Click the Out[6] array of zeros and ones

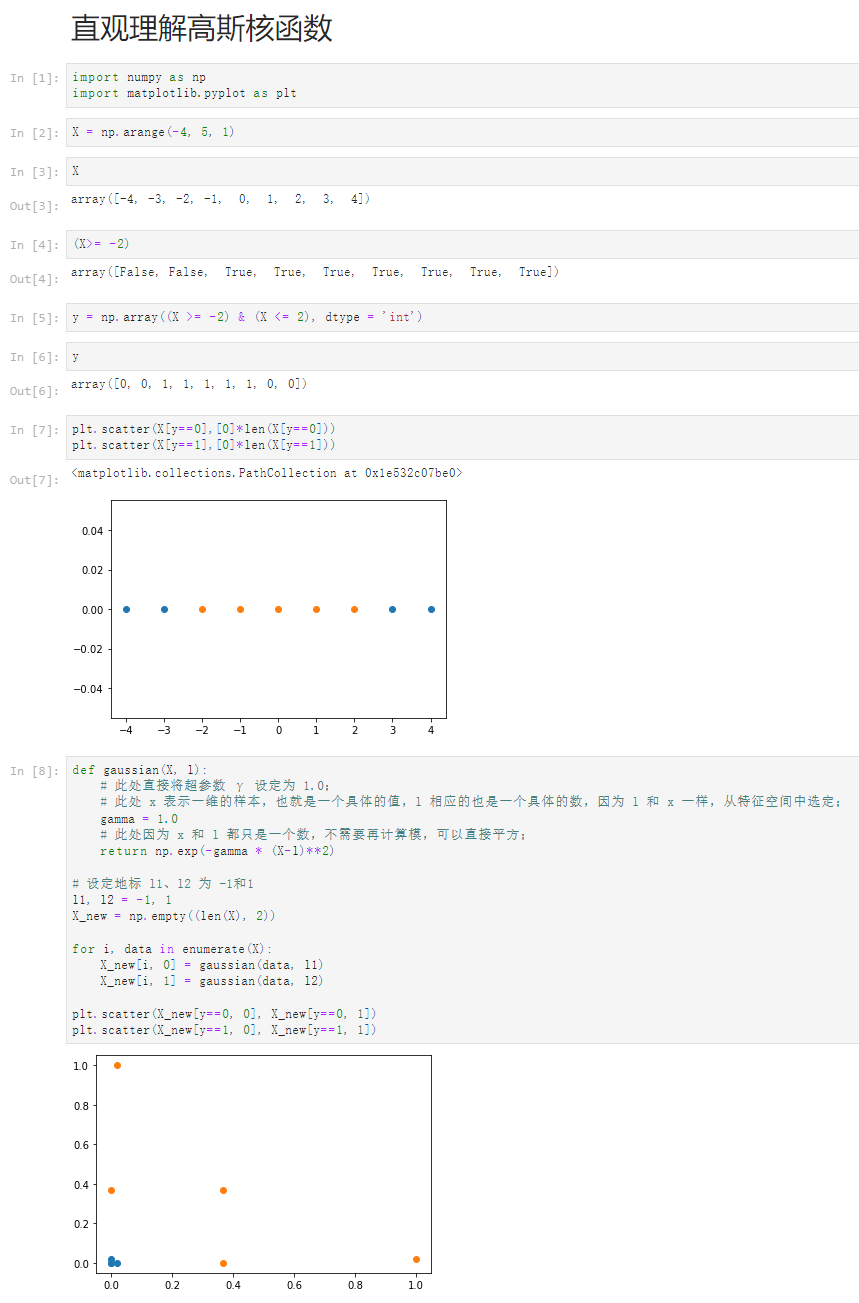coord(189,384)
